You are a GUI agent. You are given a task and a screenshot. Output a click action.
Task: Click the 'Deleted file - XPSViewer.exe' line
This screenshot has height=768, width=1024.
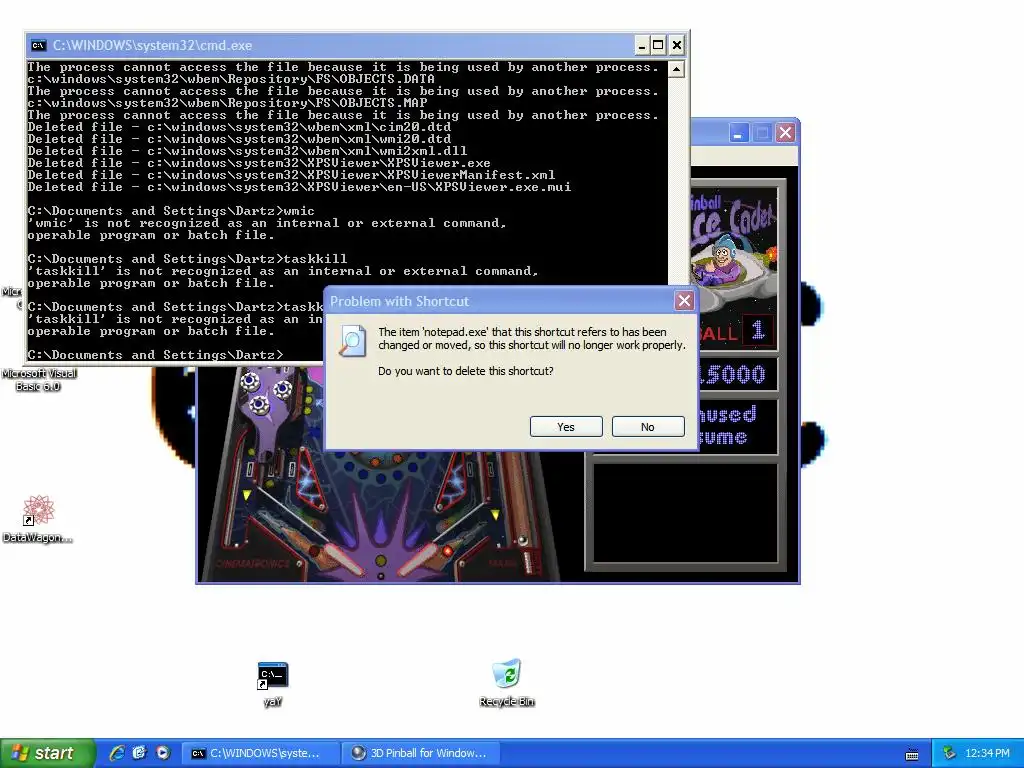coord(259,163)
